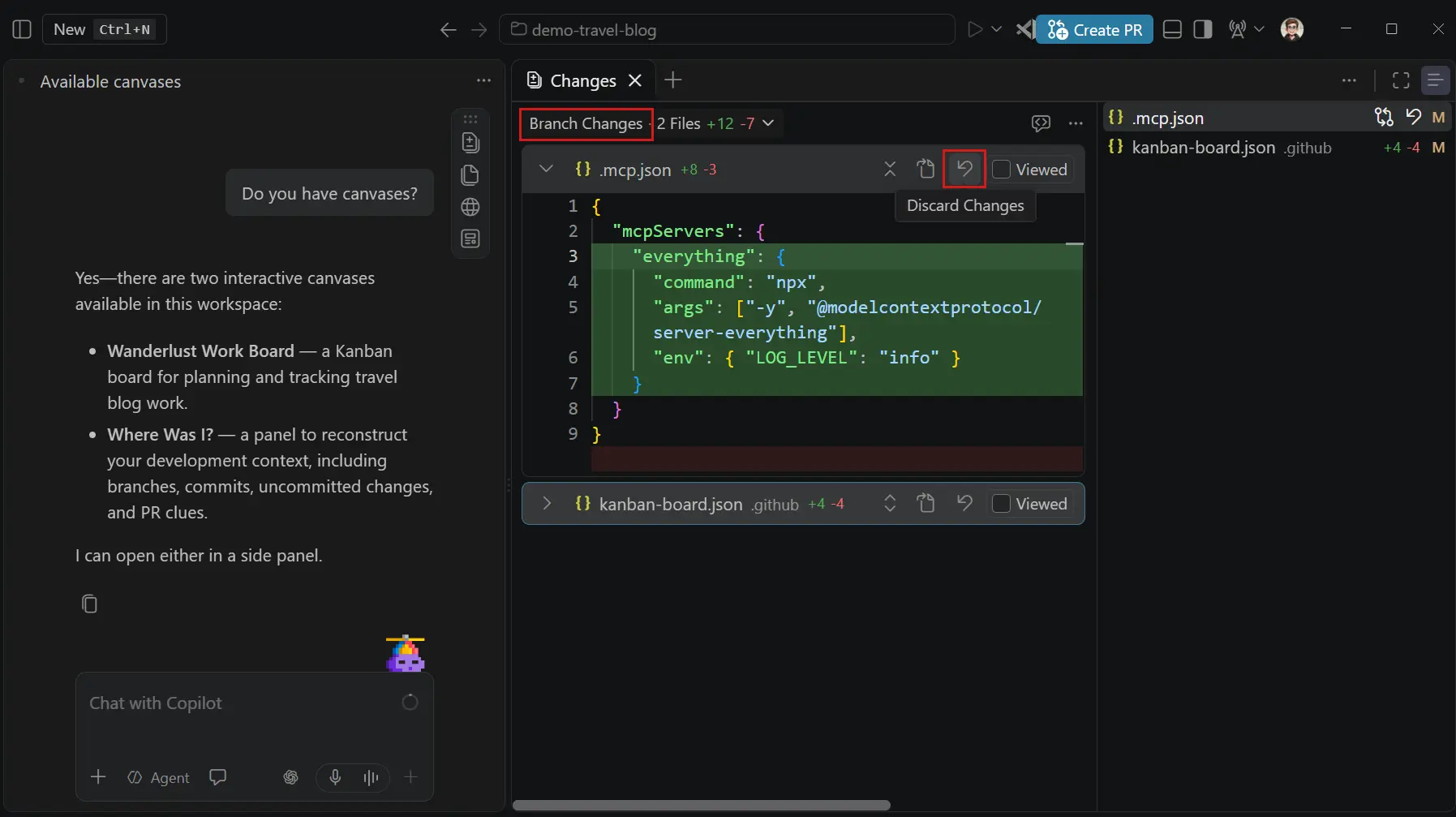Click the demo-travel-blog folder field
The image size is (1456, 817).
(x=727, y=30)
